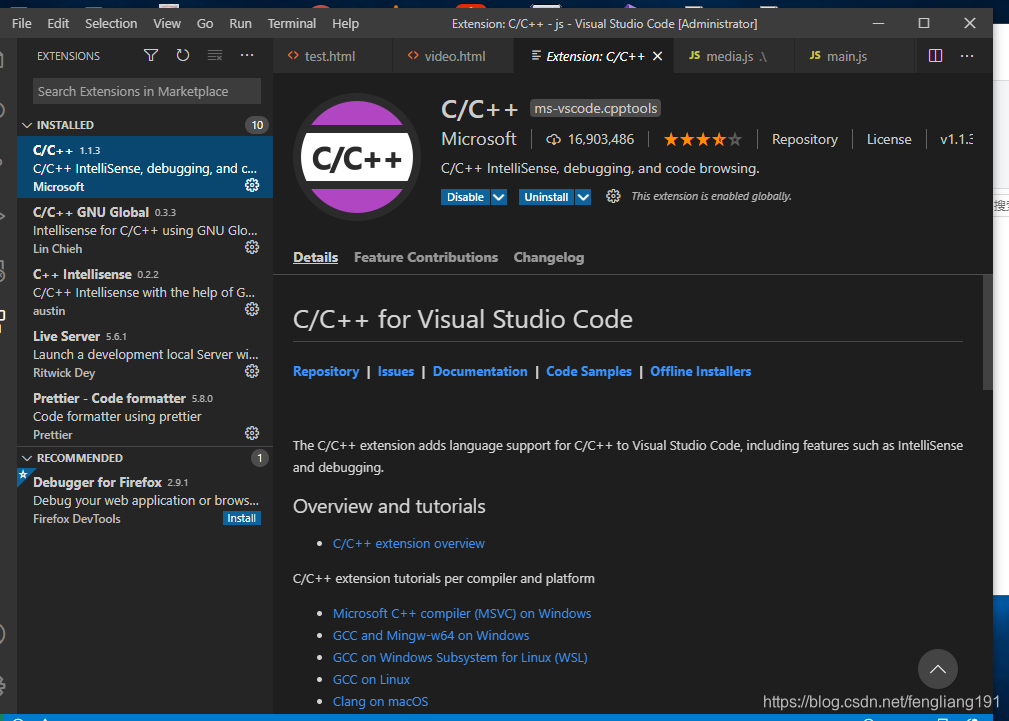Open the Offline Installers link
Viewport: 1009px width, 721px height.
[x=701, y=371]
